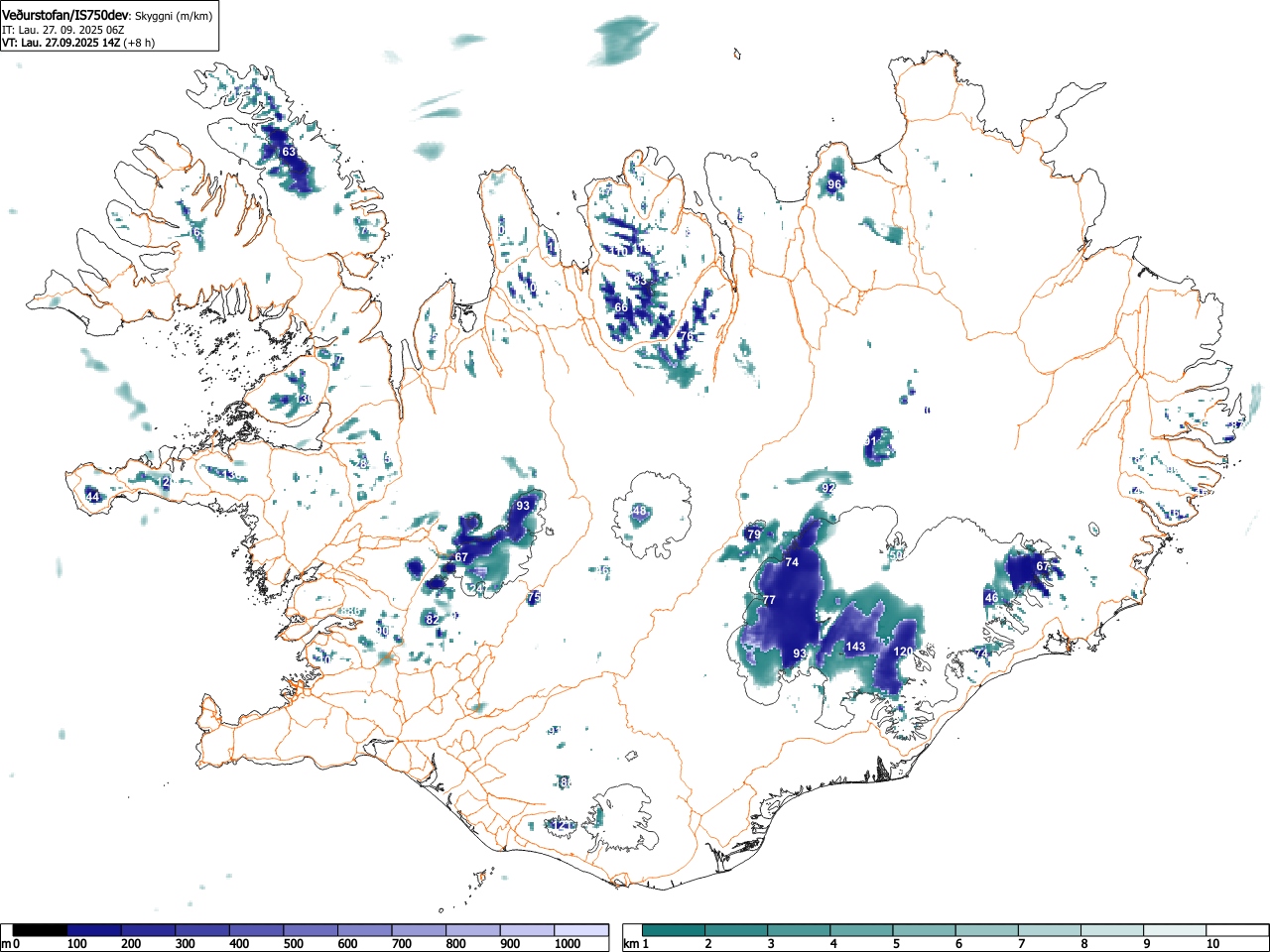Click the '44' value on the western peninsula
1270x952 pixels.
pos(92,497)
